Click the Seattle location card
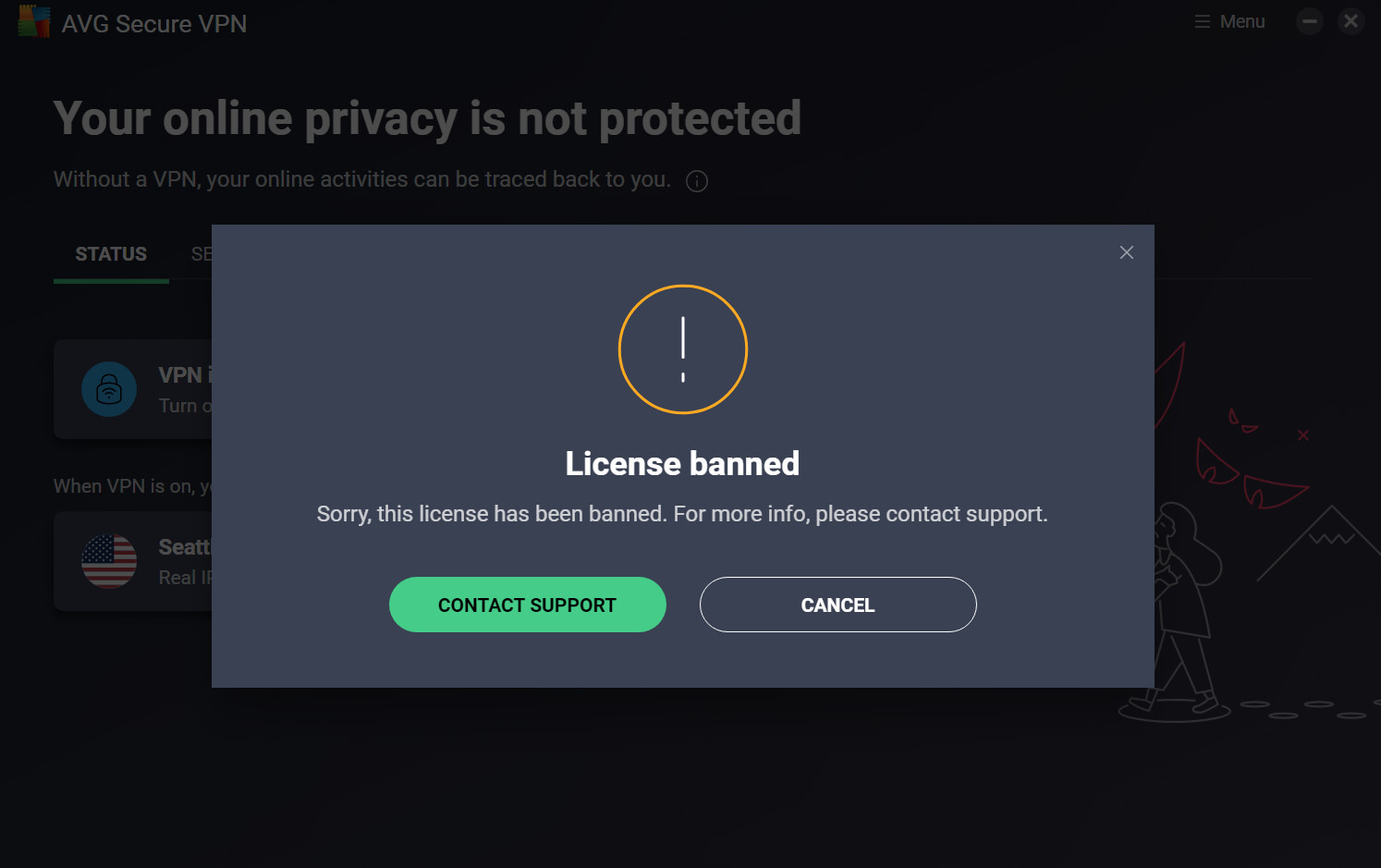The height and width of the screenshot is (868, 1381). (x=133, y=561)
